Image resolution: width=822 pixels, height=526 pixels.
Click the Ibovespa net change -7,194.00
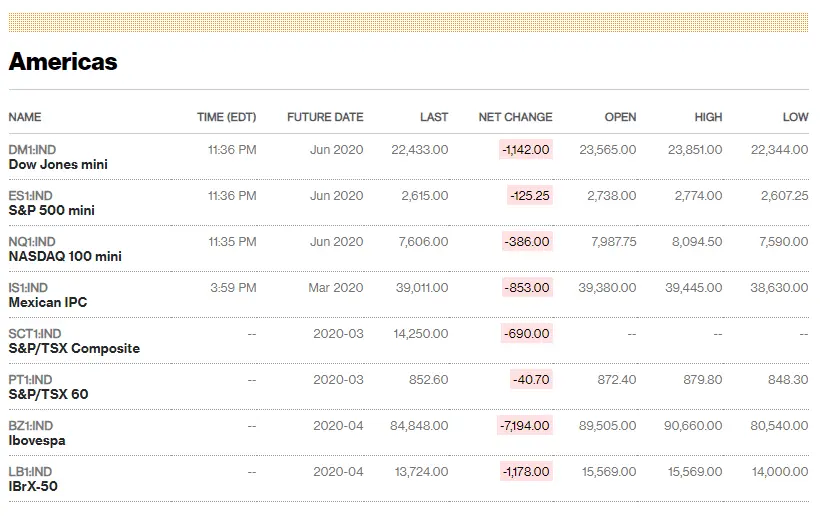click(x=526, y=426)
